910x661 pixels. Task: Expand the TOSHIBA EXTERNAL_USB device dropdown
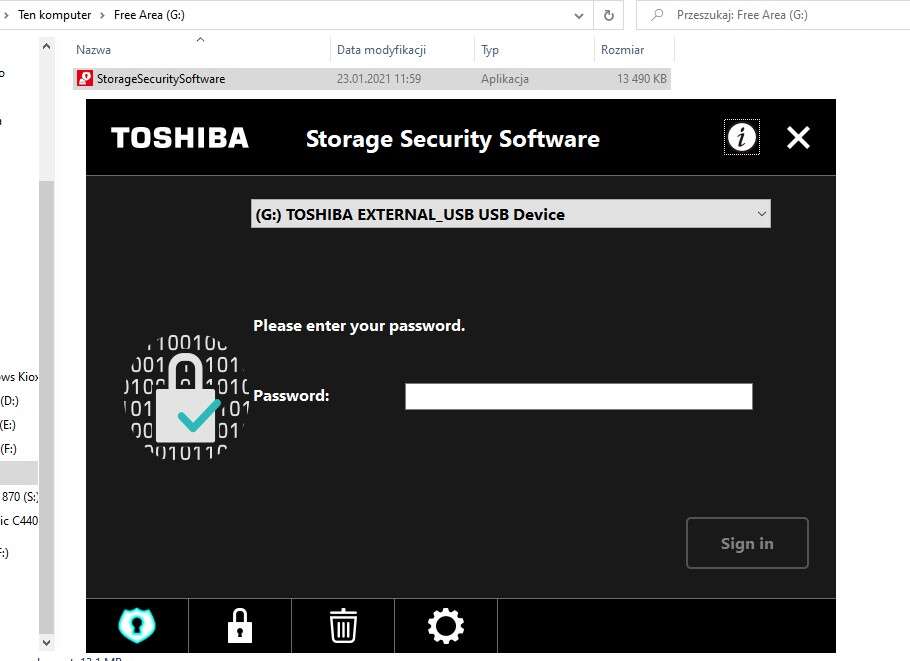click(x=761, y=214)
